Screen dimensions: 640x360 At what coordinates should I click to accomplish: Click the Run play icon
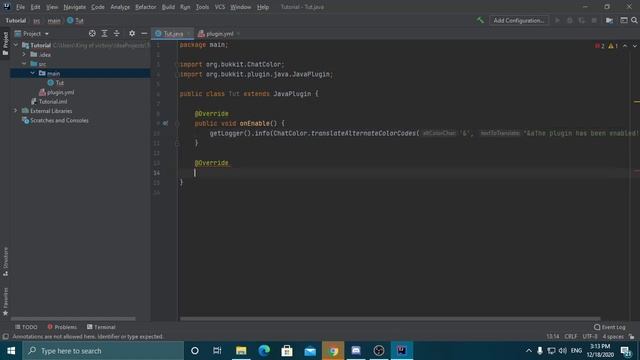[x=557, y=20]
